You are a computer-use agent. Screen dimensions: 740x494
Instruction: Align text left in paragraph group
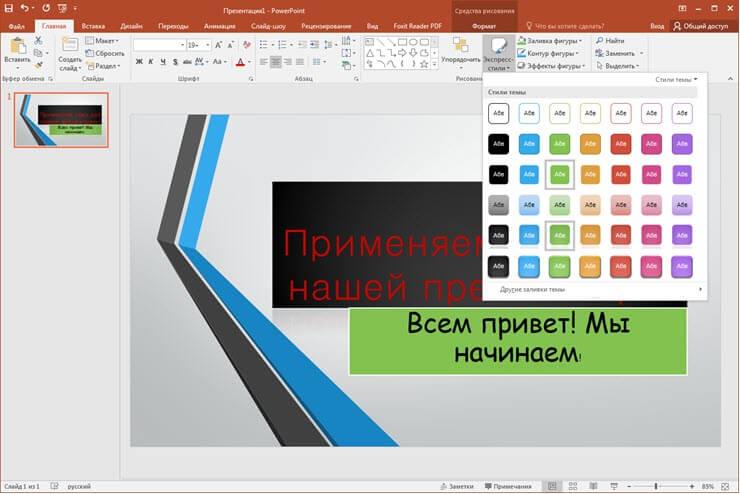coord(264,62)
